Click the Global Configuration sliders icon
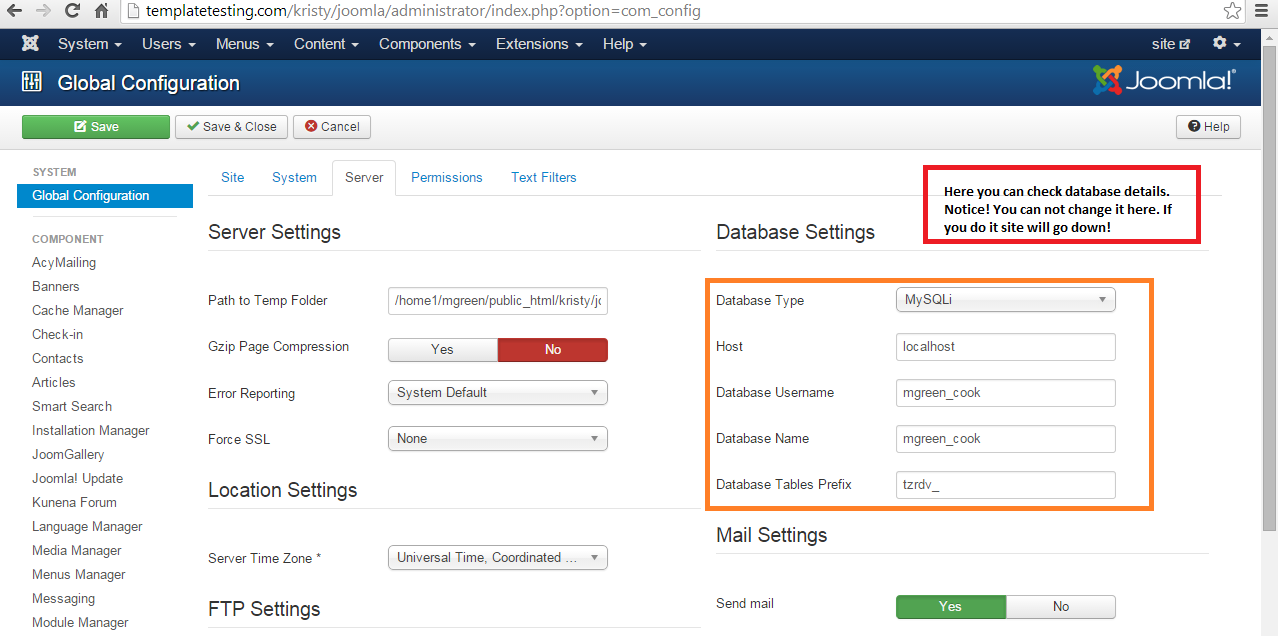 coord(32,82)
